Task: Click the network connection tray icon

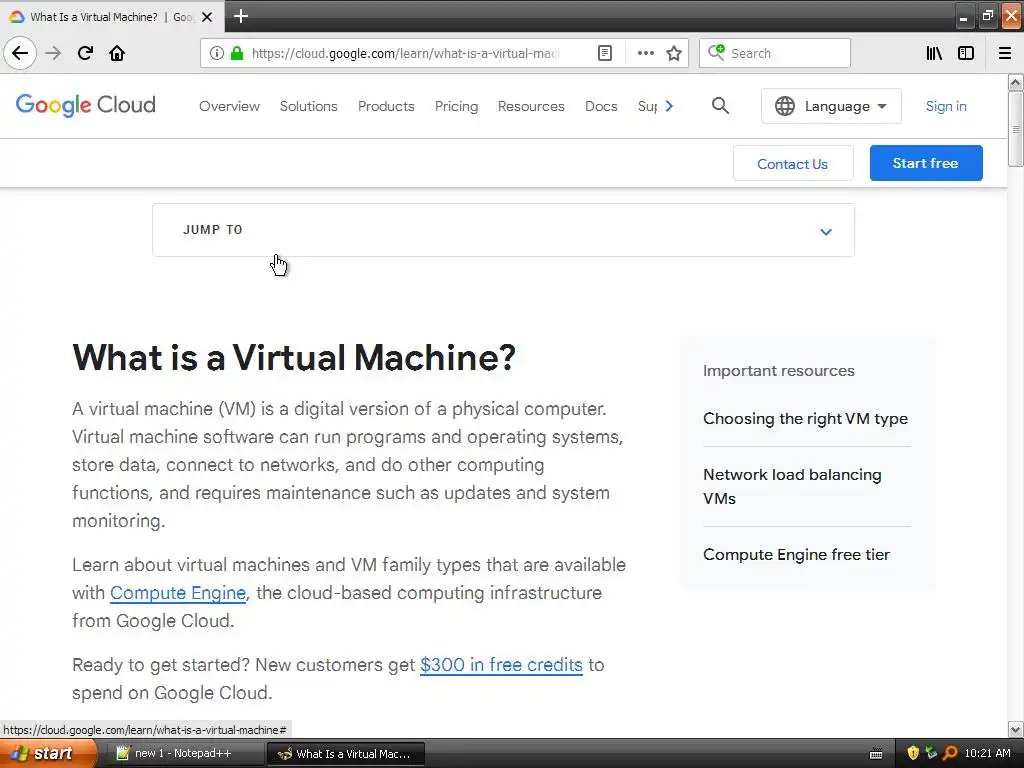Action: (931, 754)
